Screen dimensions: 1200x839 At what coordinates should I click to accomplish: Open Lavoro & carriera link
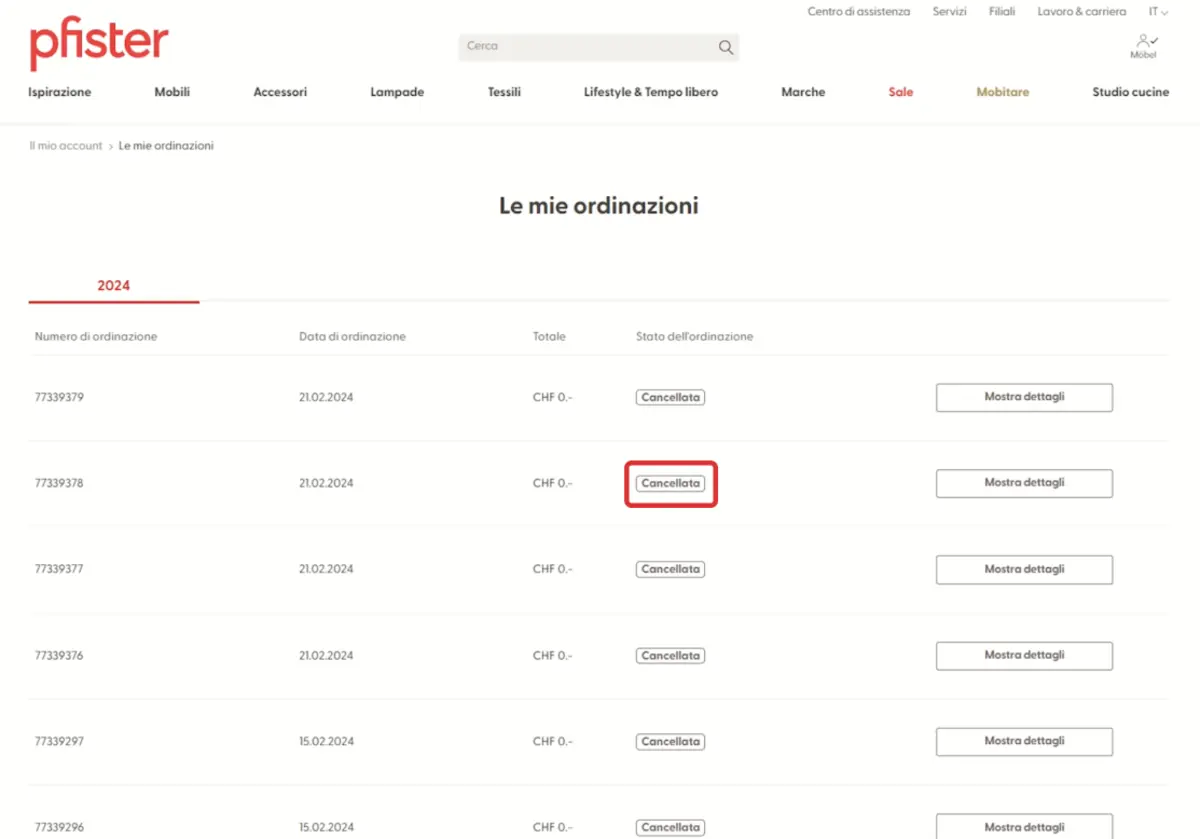1082,12
